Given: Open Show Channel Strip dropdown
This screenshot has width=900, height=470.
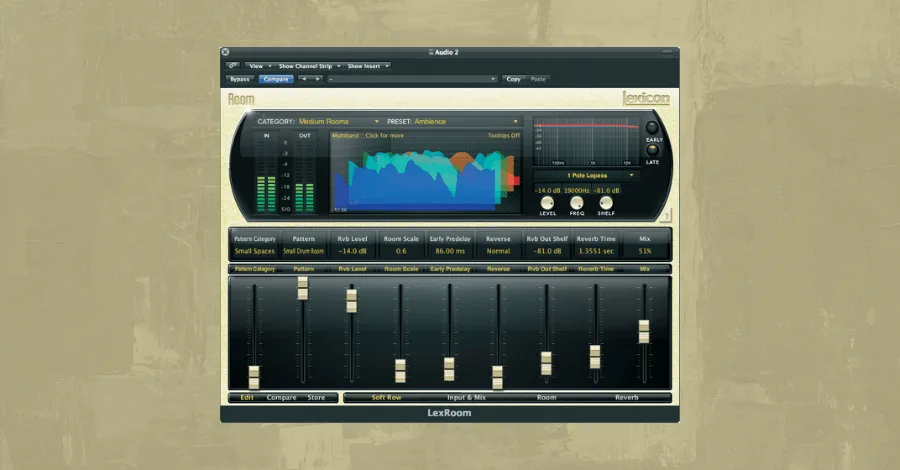Looking at the screenshot, I should click(309, 66).
